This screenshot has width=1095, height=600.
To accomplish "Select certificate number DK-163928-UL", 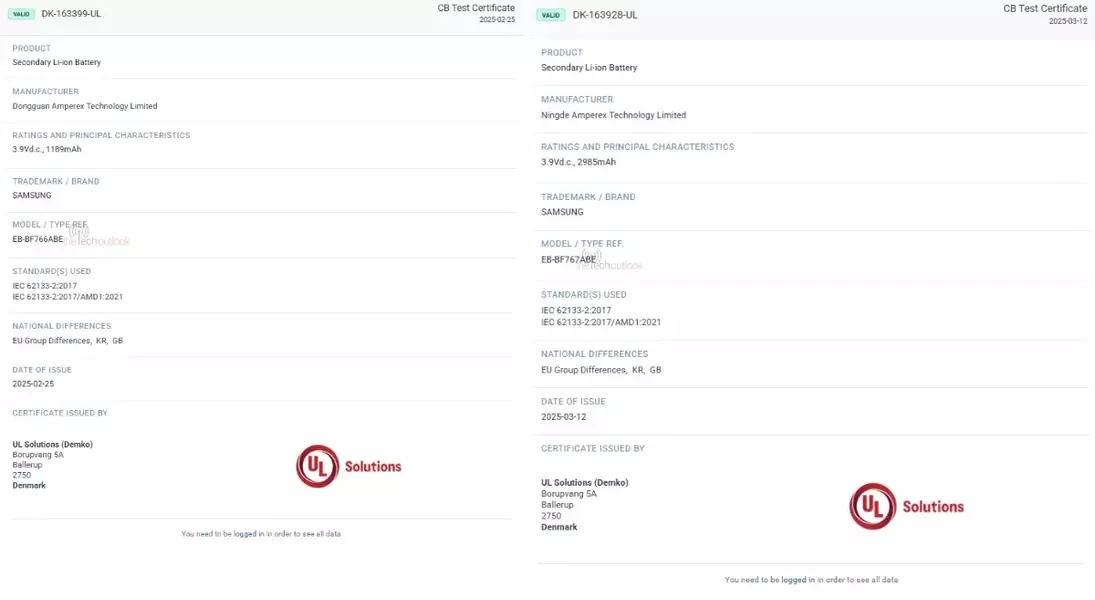I will pyautogui.click(x=605, y=15).
